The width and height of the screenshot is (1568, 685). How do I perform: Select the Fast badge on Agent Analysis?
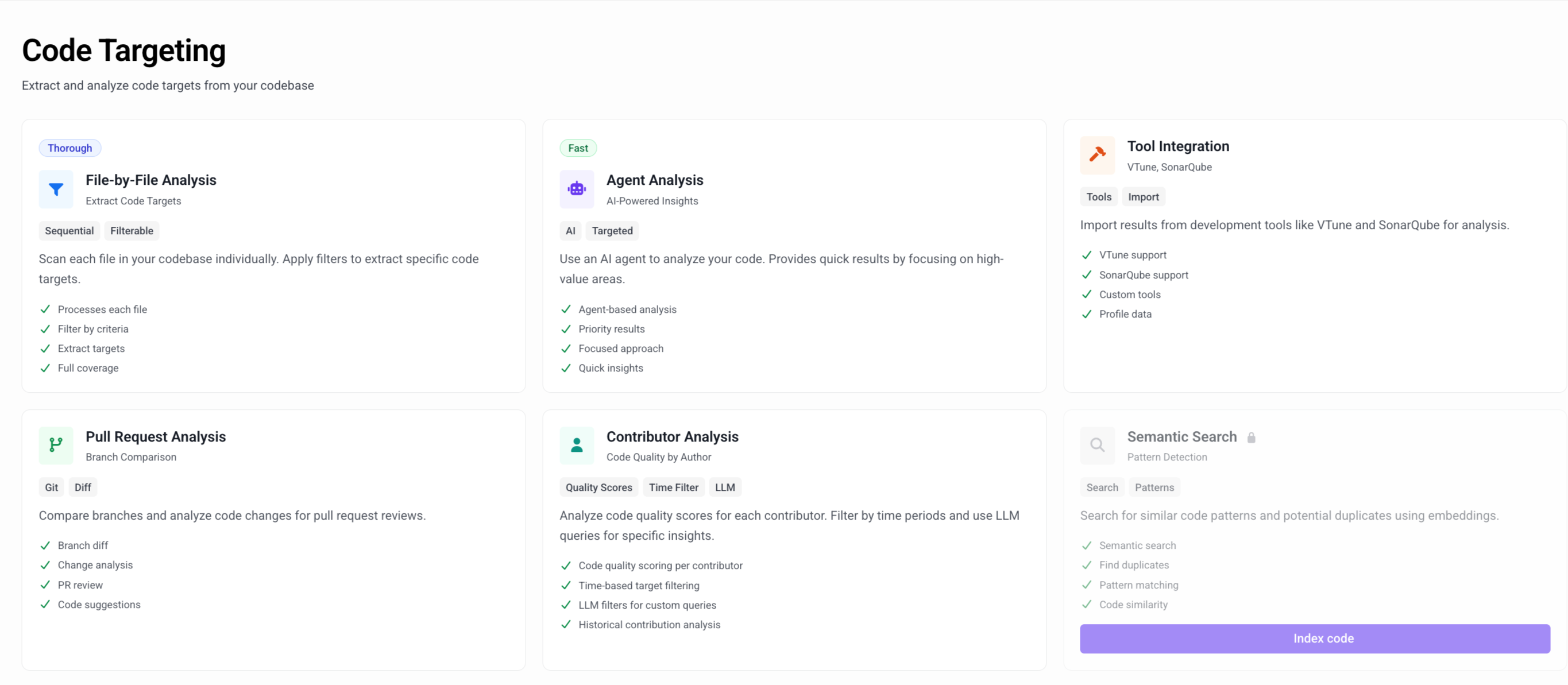578,148
